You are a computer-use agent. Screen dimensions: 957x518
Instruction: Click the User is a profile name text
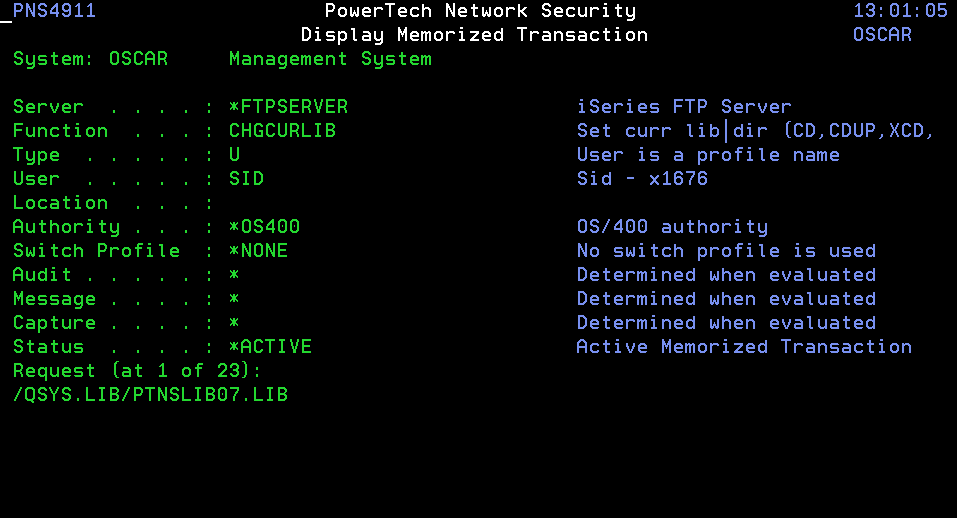(x=708, y=155)
